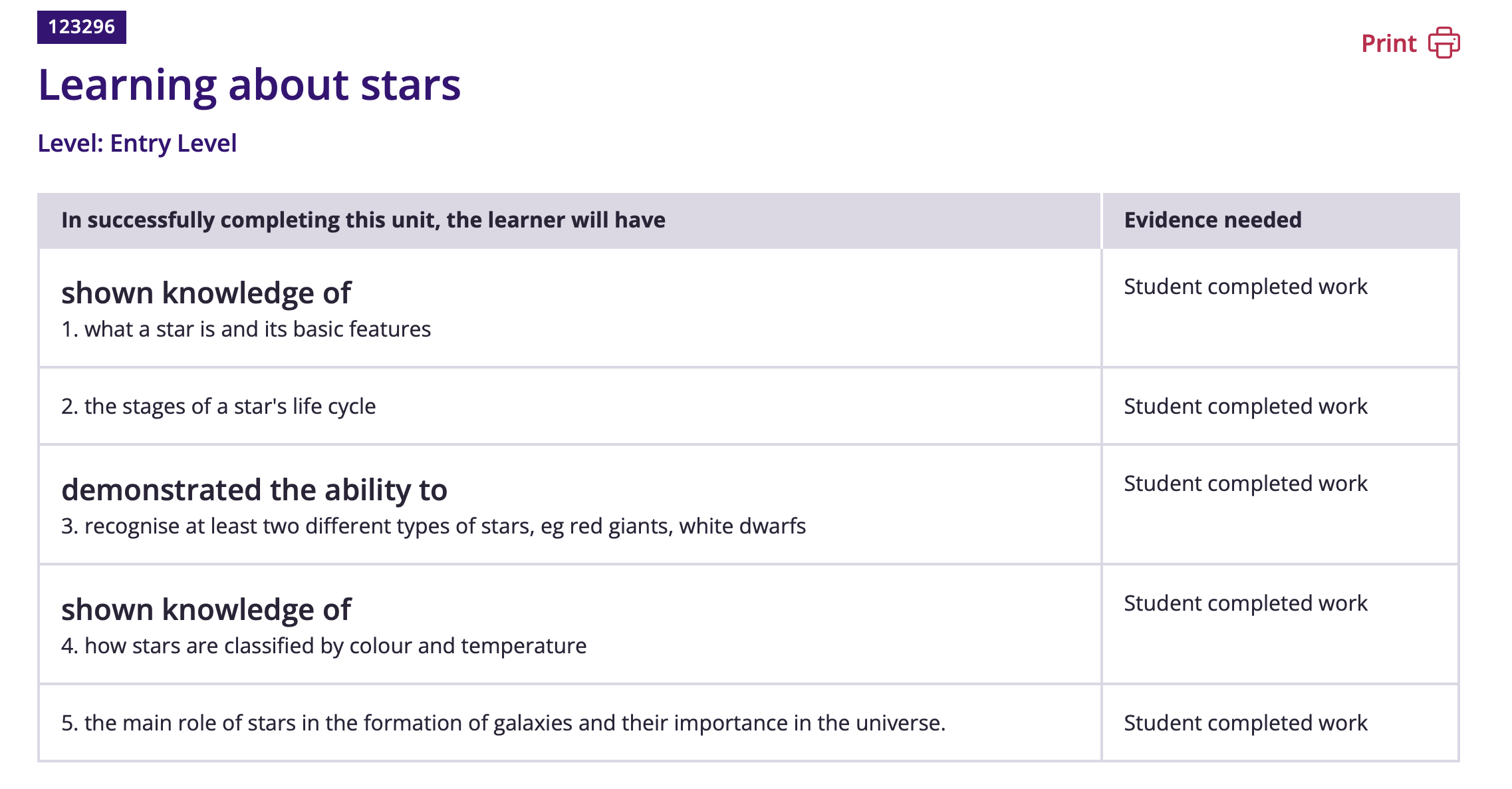Click the 'demonstrated the ability to' heading
Viewport: 1512px width, 789px height.
(254, 490)
